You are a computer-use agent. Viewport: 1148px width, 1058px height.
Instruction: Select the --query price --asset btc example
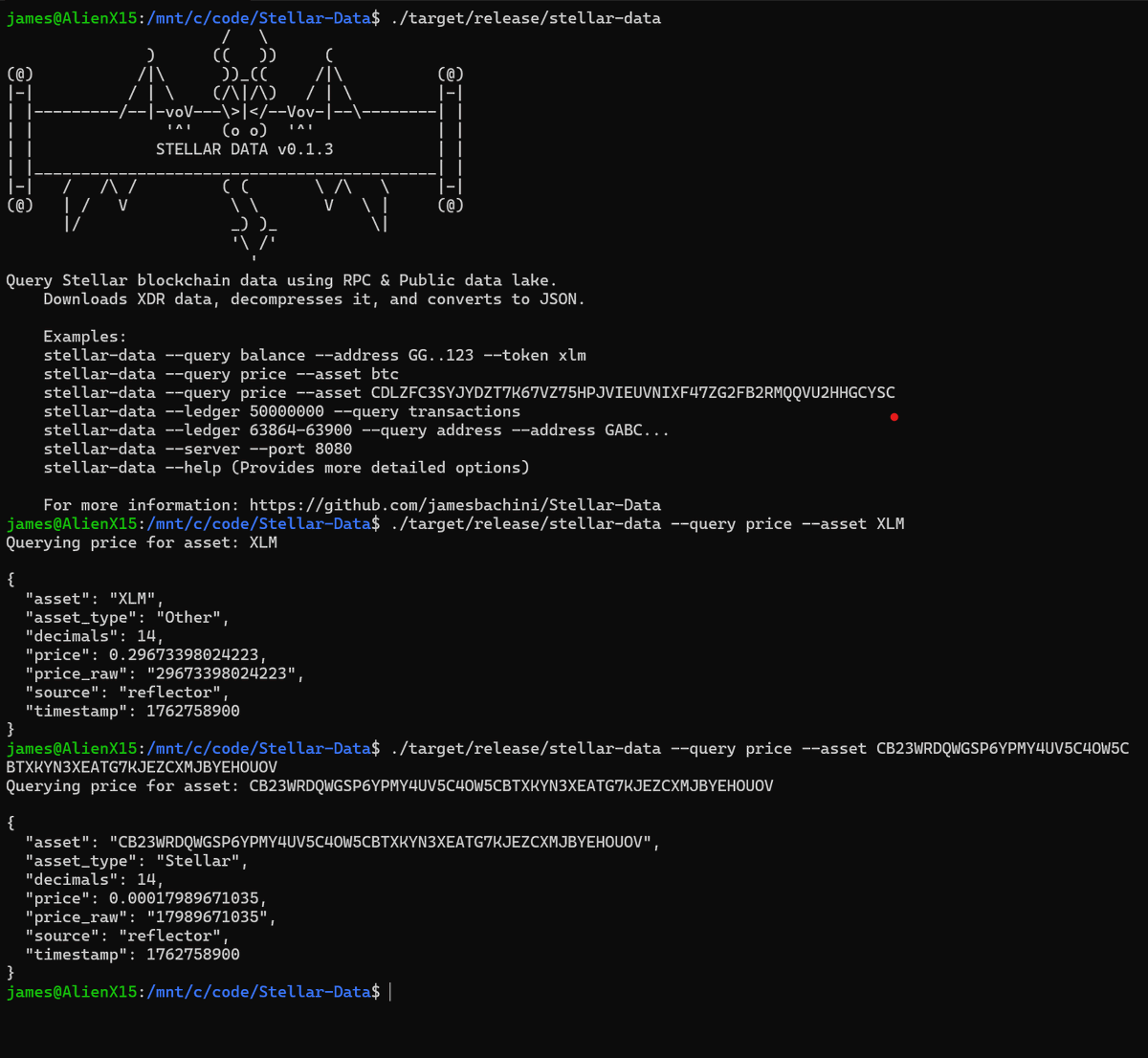click(x=220, y=373)
